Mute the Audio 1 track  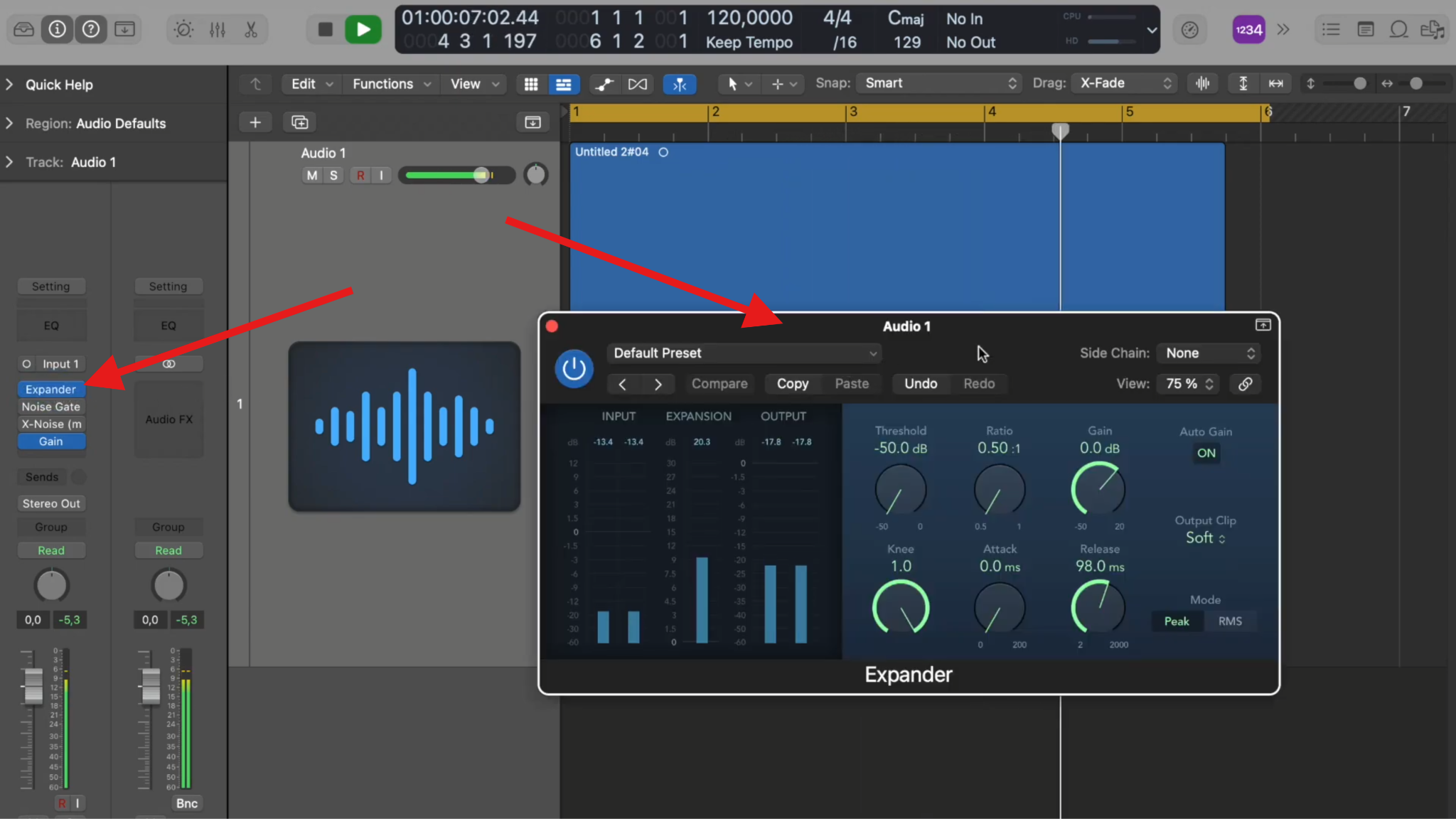tap(312, 175)
